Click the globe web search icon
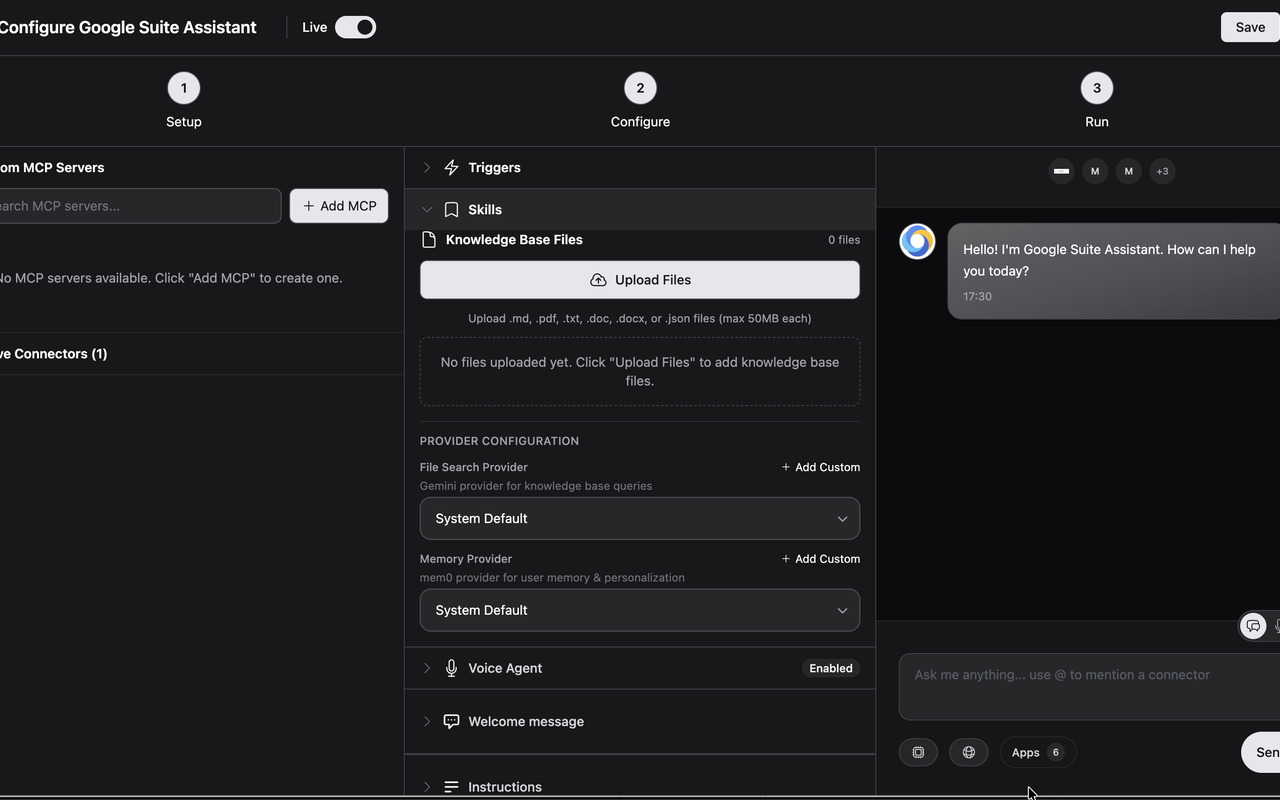Screen dimensions: 1280x800 (968, 752)
